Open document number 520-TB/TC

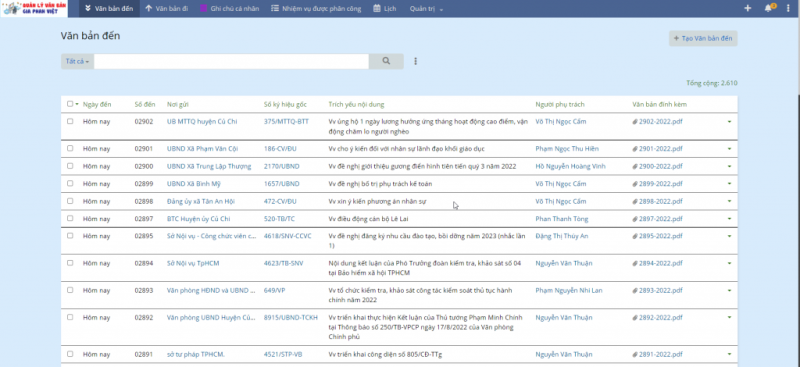point(279,219)
